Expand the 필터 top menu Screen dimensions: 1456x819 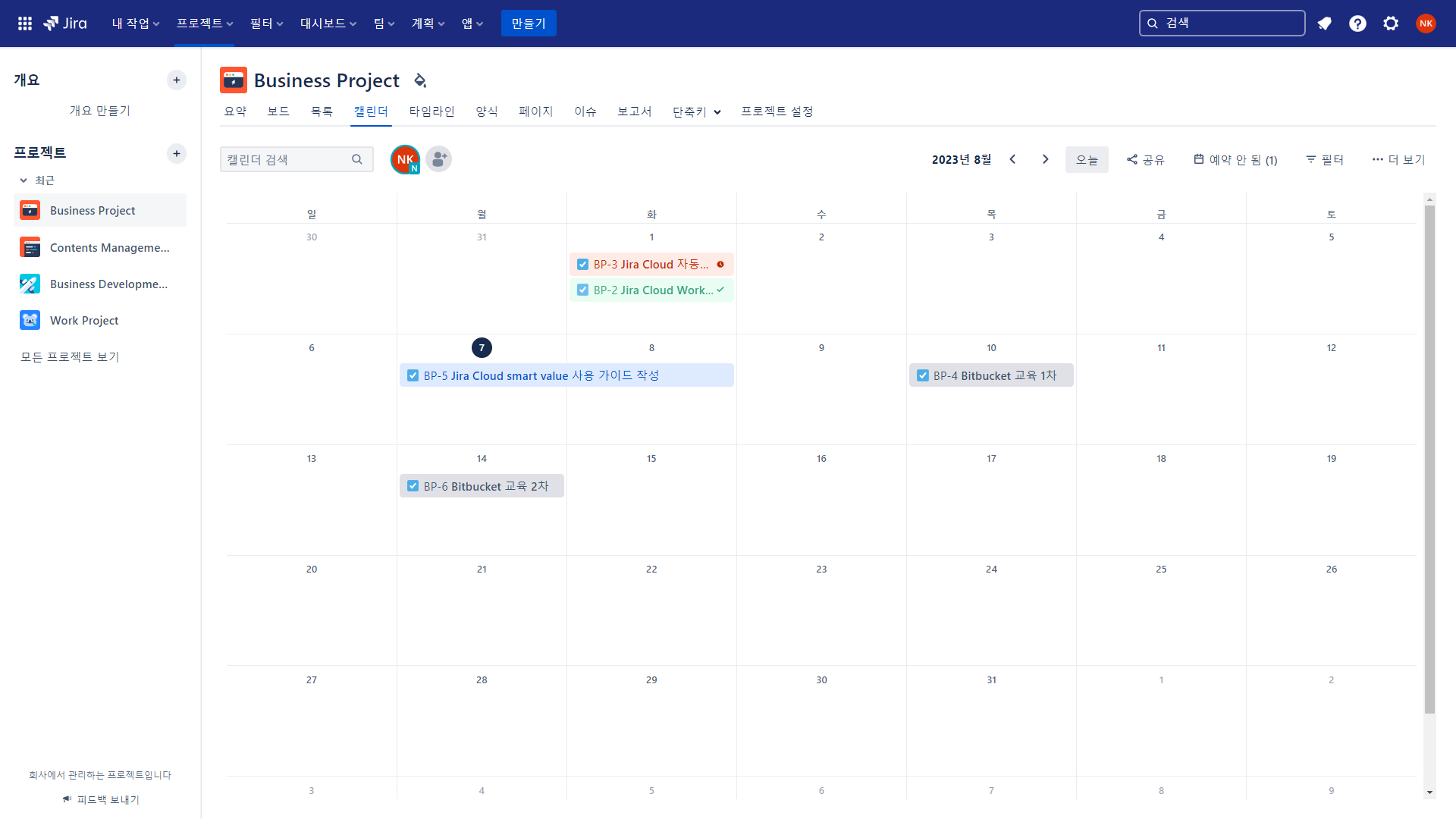pyautogui.click(x=267, y=24)
